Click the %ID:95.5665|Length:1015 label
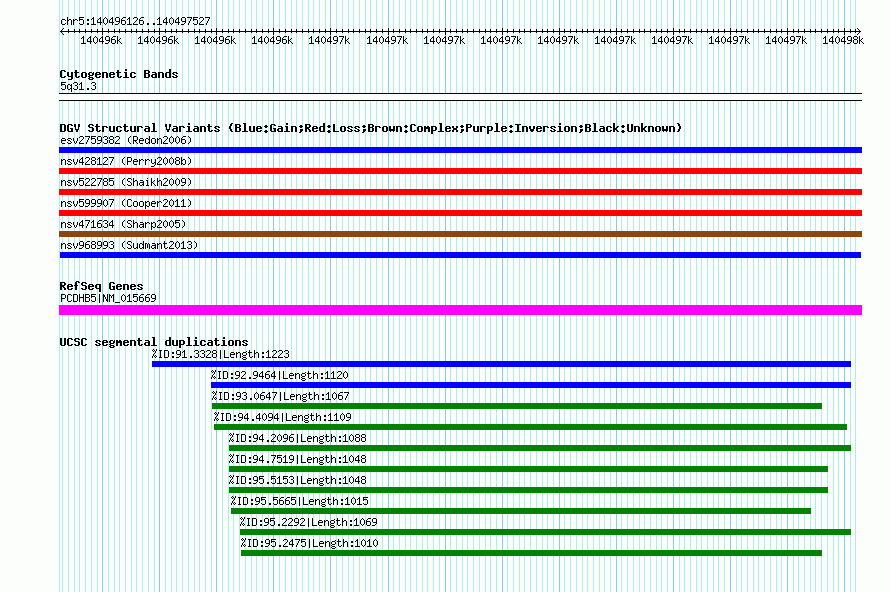Screen dimensions: 890x592 tap(300, 501)
